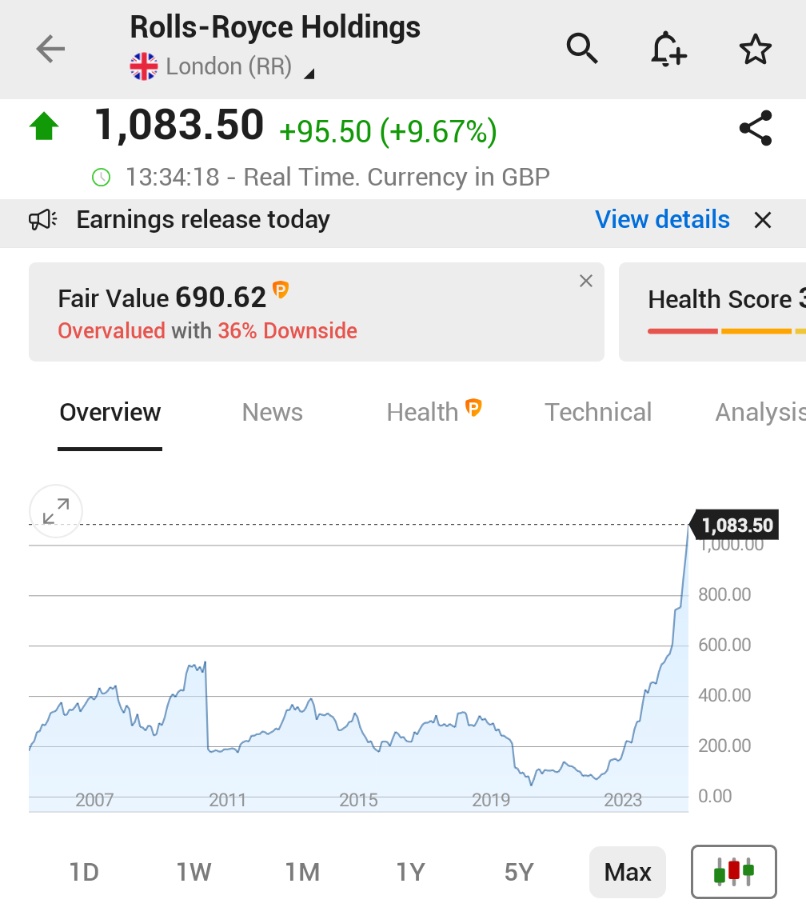The width and height of the screenshot is (806, 919).
Task: Tap the 1,083.50 price label on chart
Action: point(735,525)
